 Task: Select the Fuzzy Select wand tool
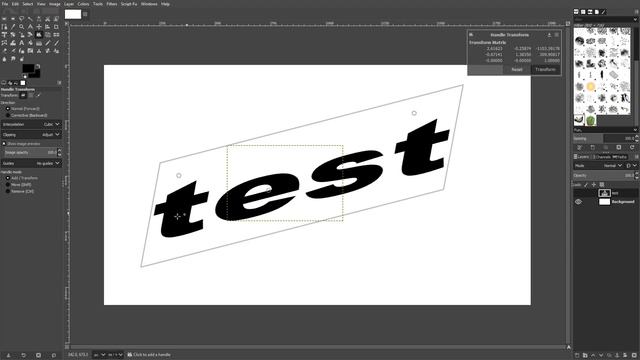point(30,18)
